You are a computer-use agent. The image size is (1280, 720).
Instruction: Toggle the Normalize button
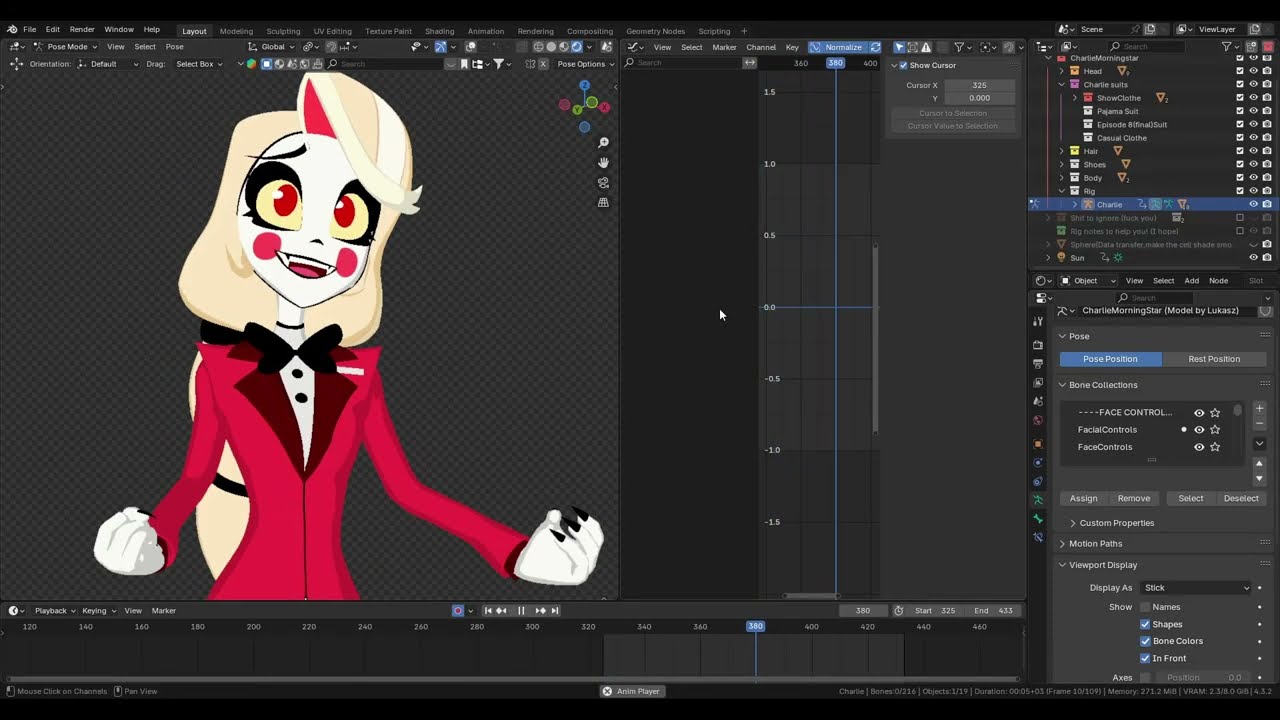point(837,47)
